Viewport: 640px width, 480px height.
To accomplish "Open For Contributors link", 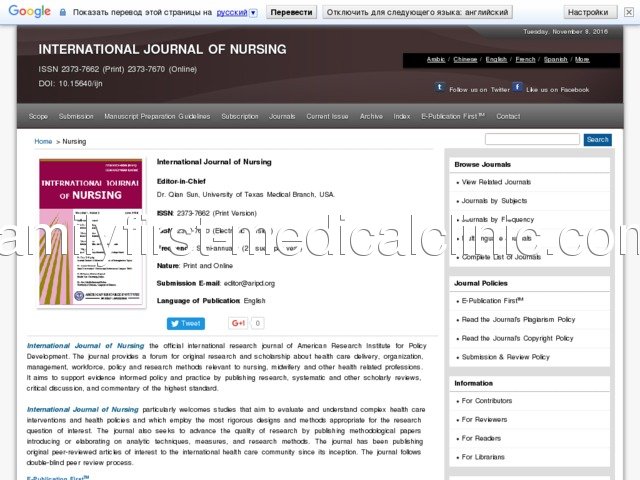I will click(x=487, y=401).
